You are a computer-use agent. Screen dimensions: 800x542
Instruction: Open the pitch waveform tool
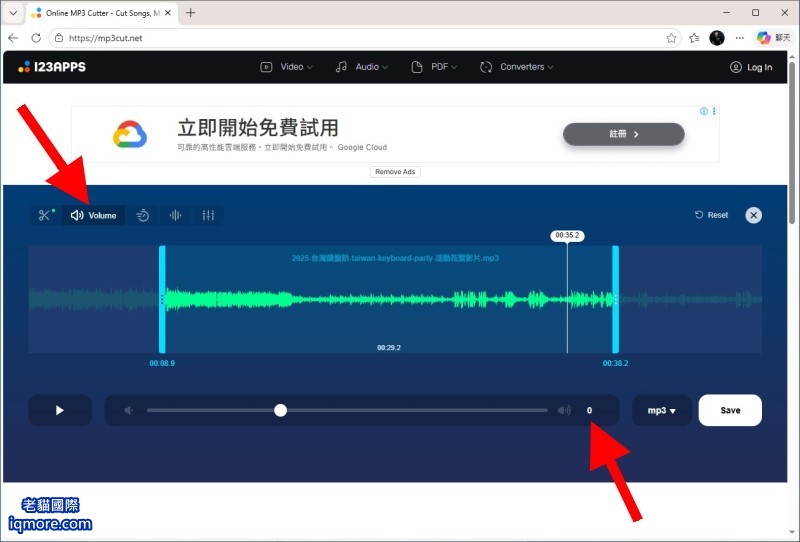tap(176, 215)
